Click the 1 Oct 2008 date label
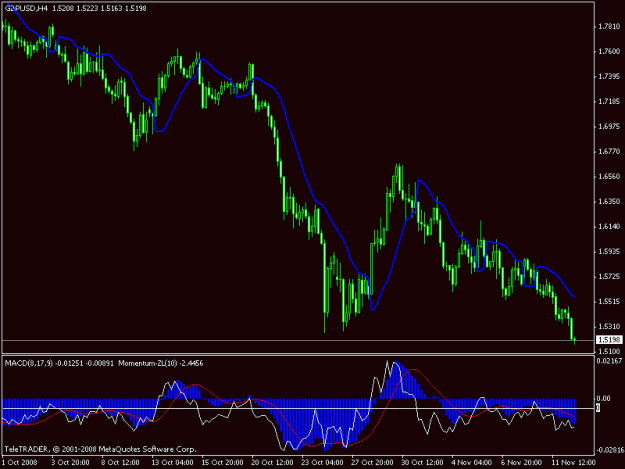 [x=20, y=463]
